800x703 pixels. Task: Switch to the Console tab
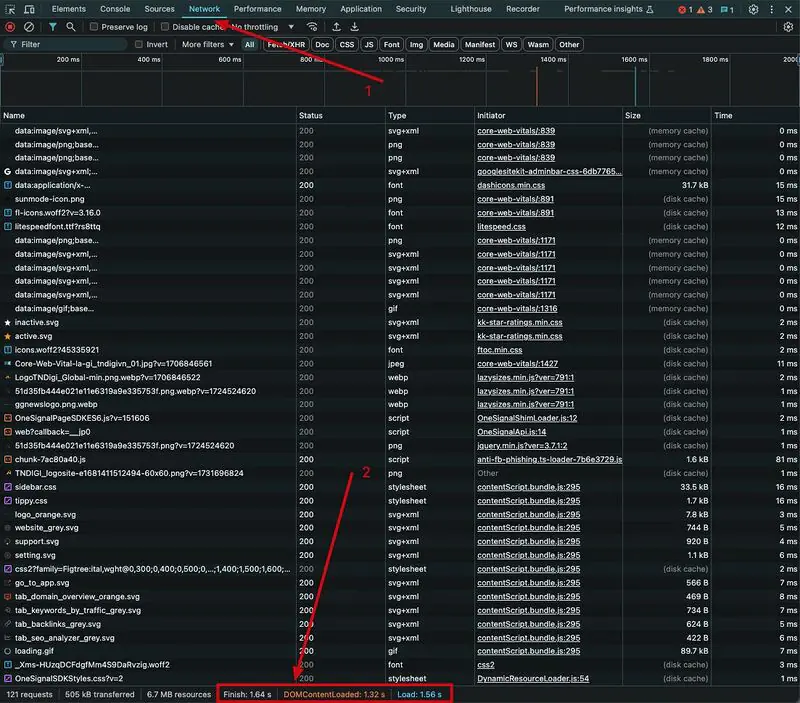[115, 9]
